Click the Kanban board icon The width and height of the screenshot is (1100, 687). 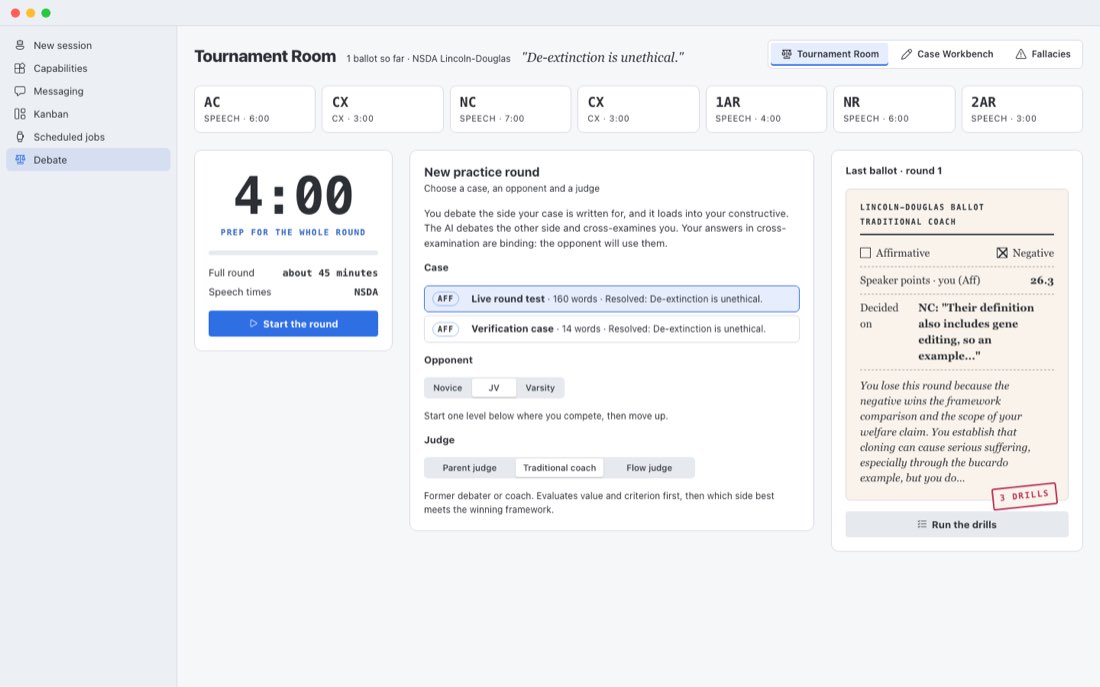[x=20, y=114]
